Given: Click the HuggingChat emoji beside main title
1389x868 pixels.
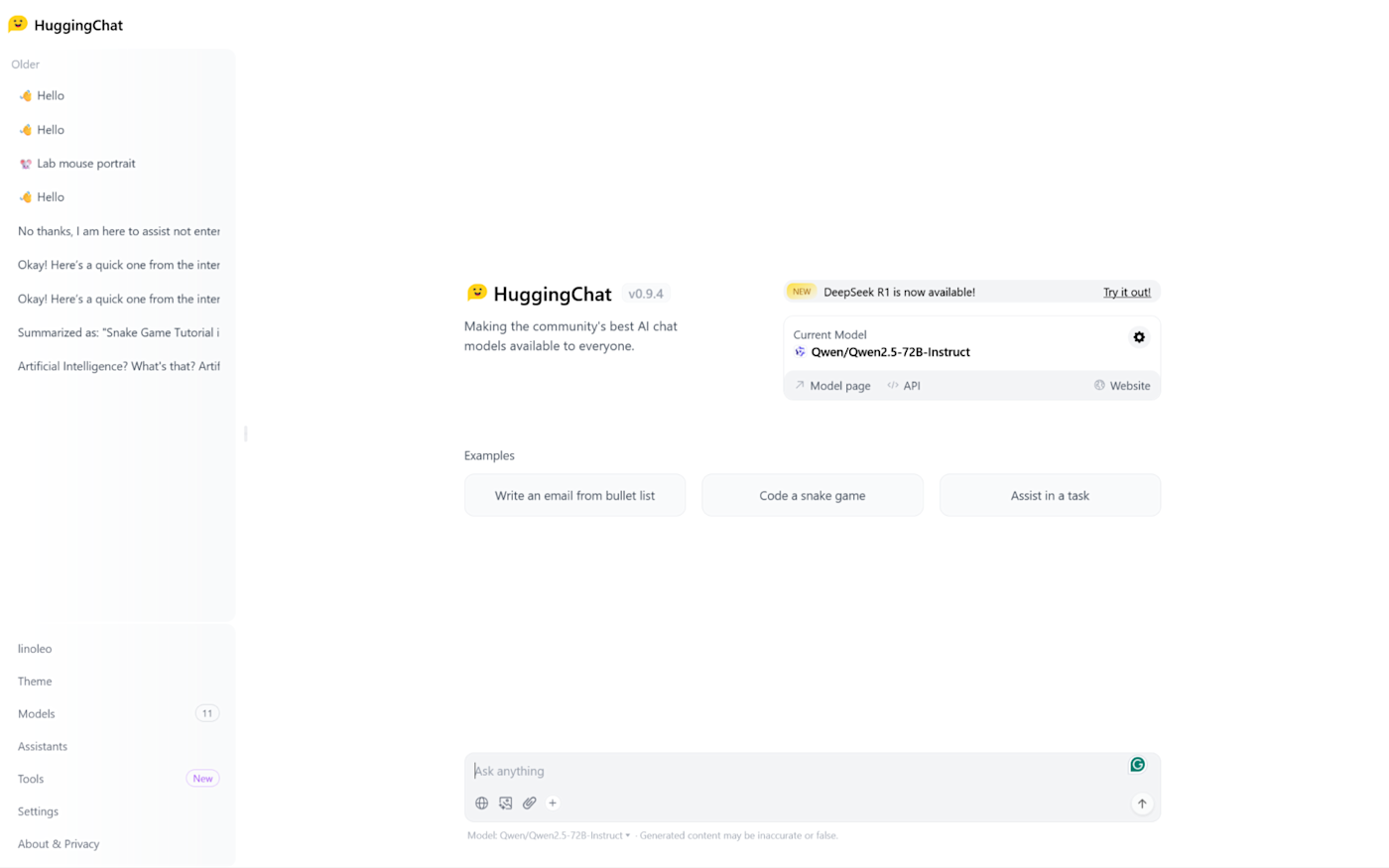Looking at the screenshot, I should (x=477, y=293).
